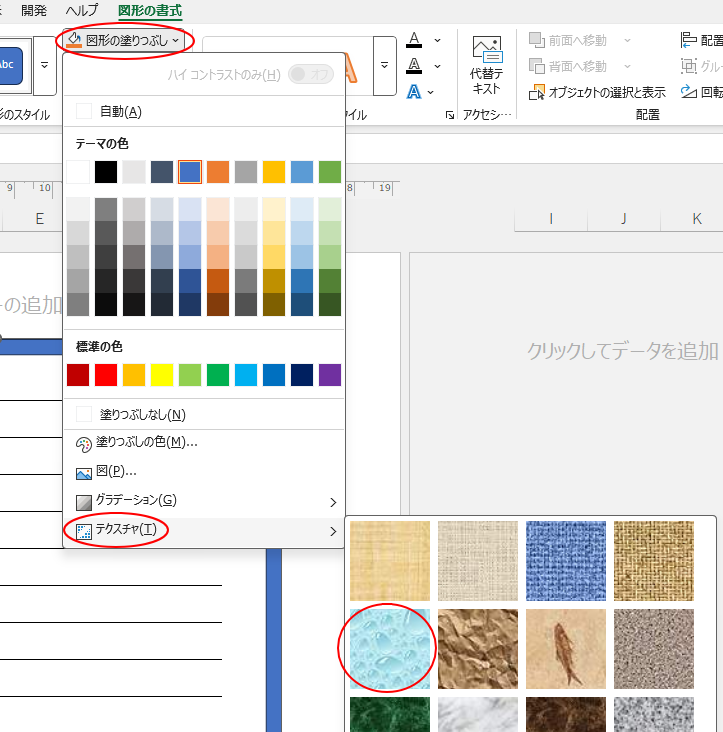Pick gold theme color swatch
723x732 pixels.
coord(274,172)
